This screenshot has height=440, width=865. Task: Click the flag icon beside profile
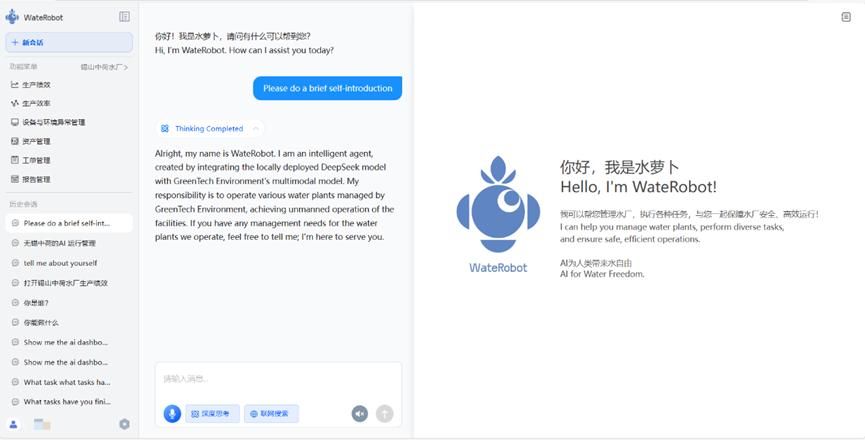[42, 424]
